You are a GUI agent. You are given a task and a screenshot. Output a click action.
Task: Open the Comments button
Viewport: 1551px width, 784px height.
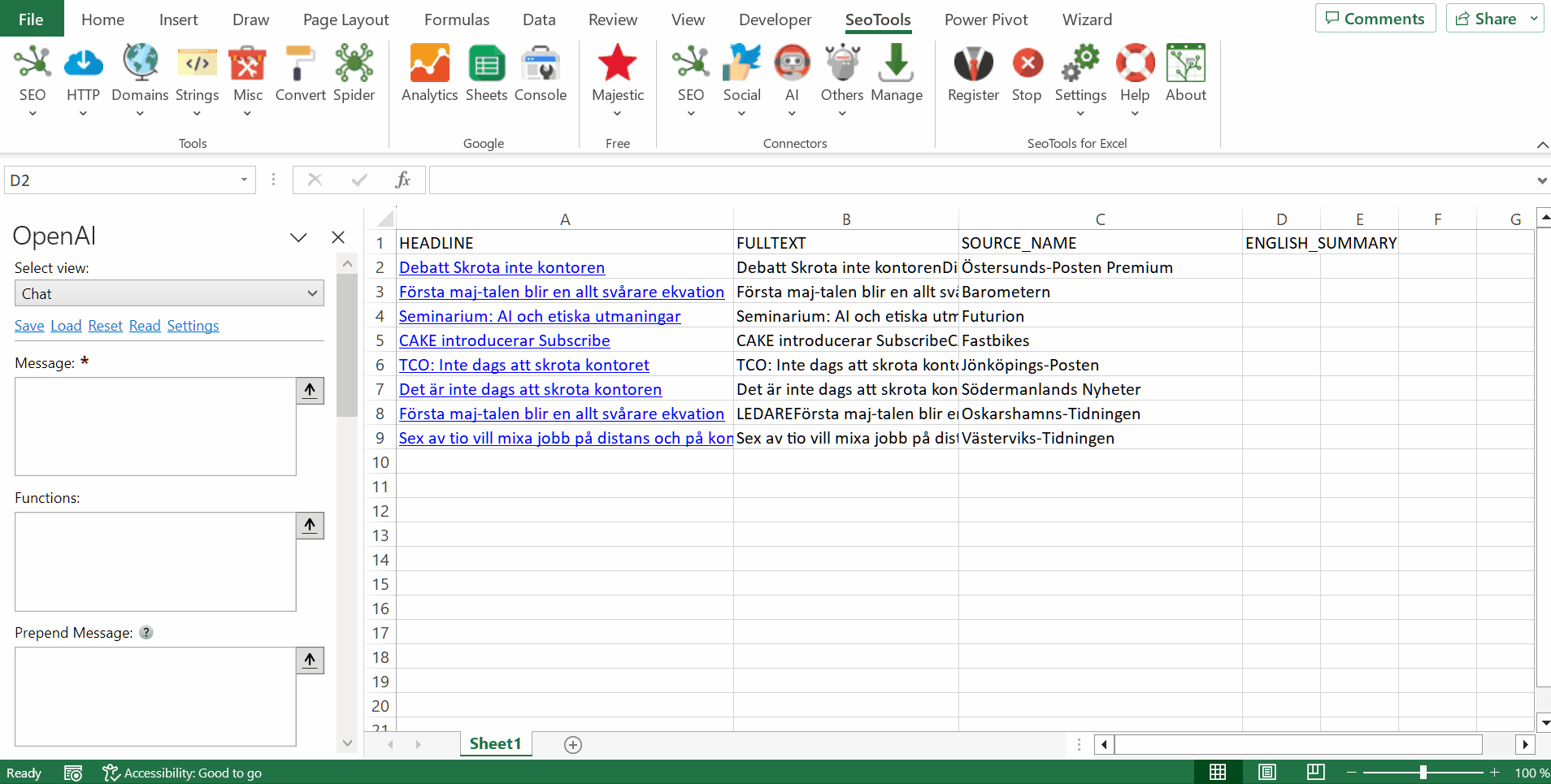tap(1375, 18)
